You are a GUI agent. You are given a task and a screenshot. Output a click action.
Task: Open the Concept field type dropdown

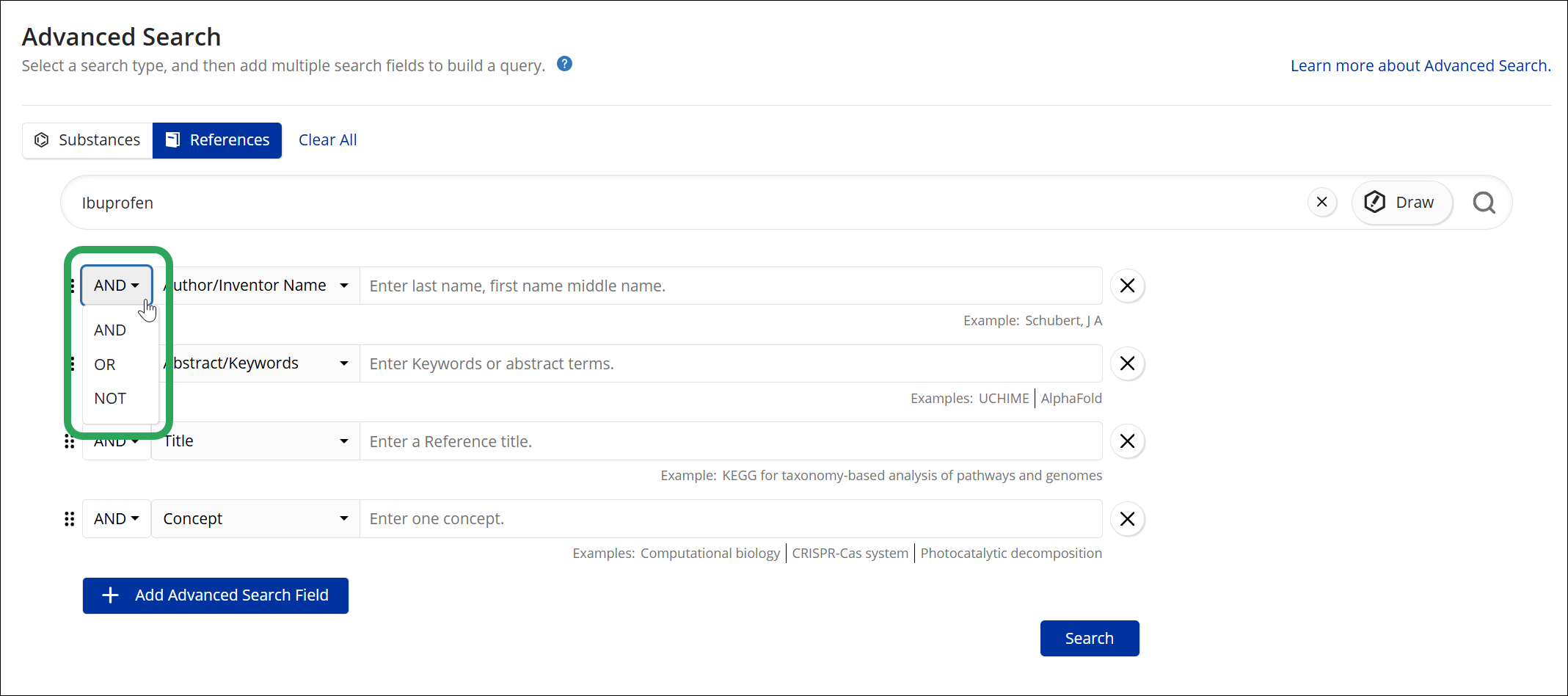tap(255, 519)
